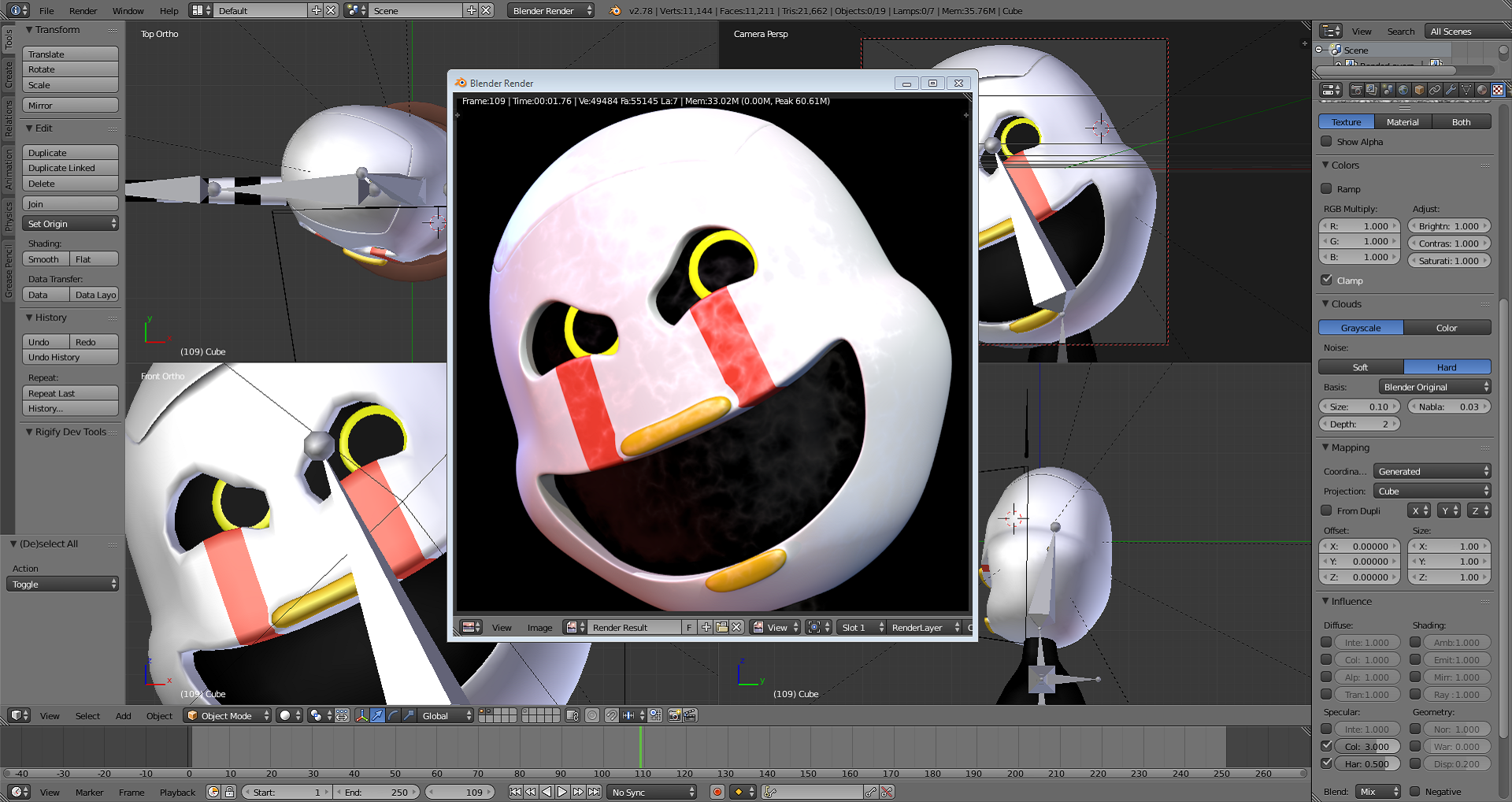This screenshot has height=802, width=1512.
Task: Select the Rotate manipulator arc icon
Action: (393, 715)
